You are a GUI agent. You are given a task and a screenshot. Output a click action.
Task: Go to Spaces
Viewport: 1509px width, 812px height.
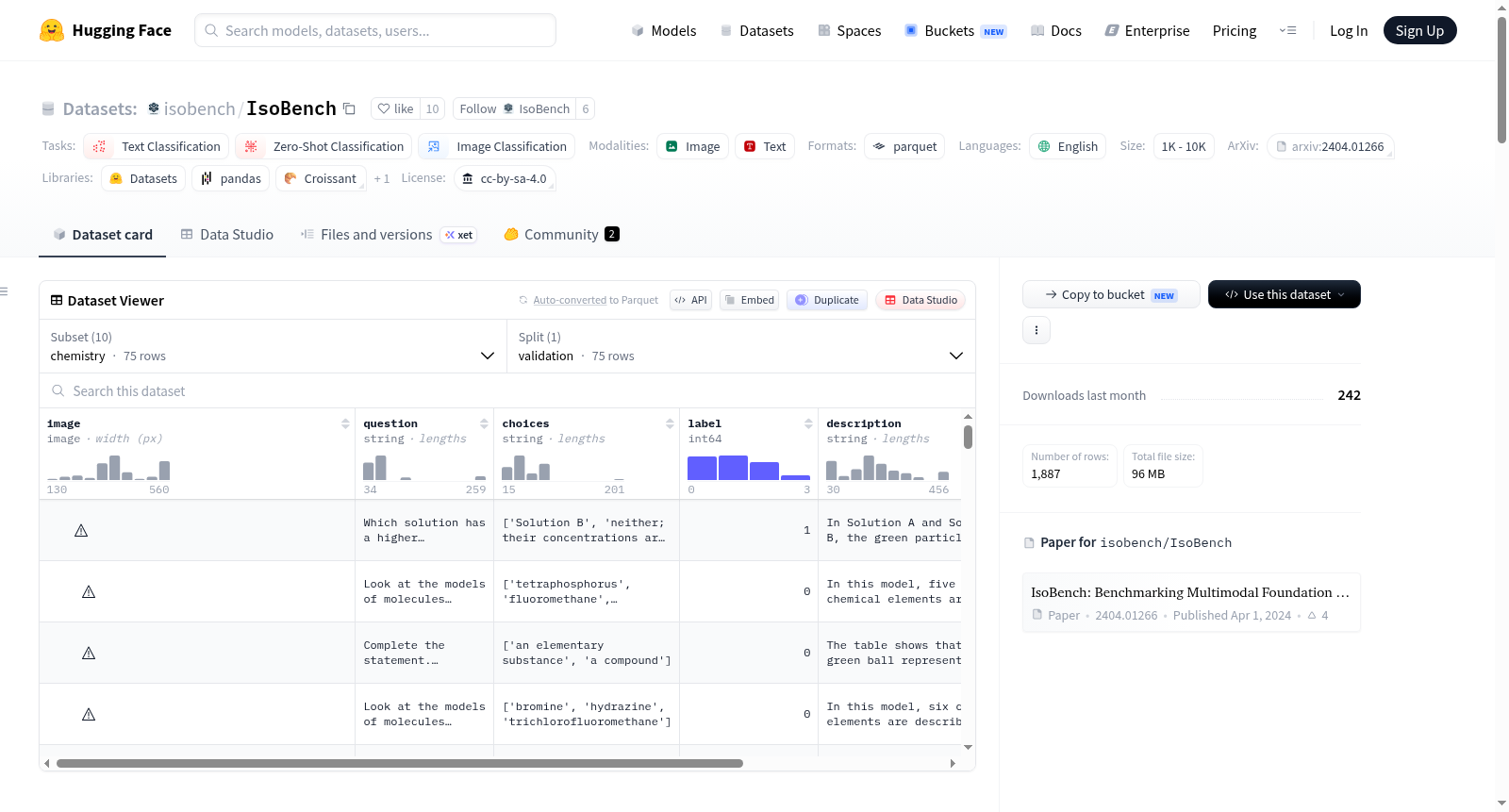pyautogui.click(x=850, y=30)
